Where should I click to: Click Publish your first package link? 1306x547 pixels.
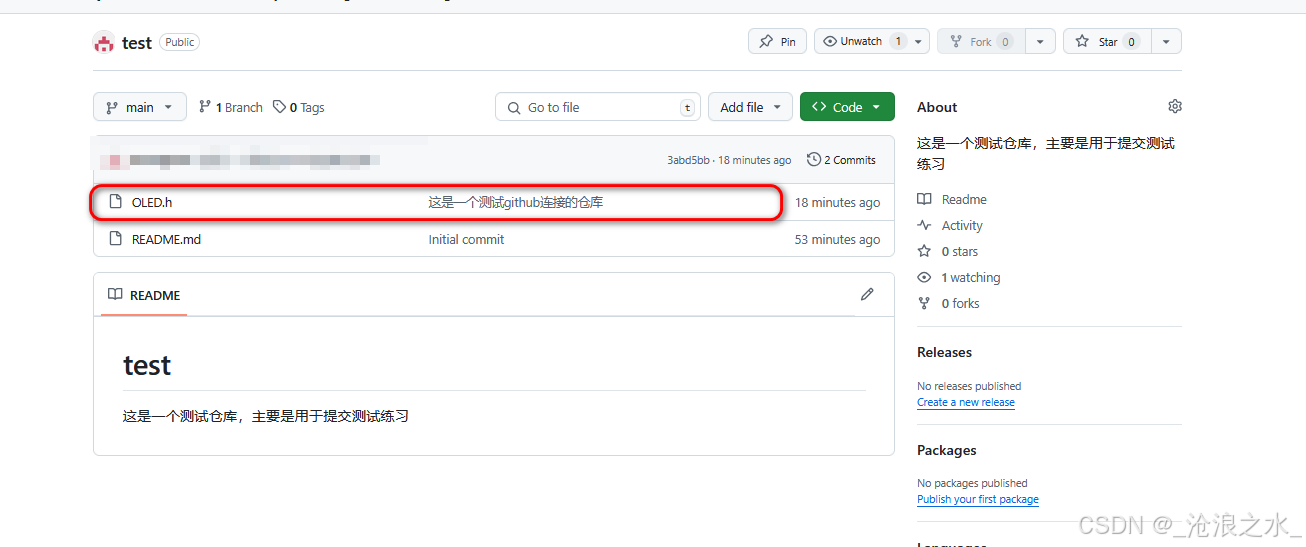978,499
